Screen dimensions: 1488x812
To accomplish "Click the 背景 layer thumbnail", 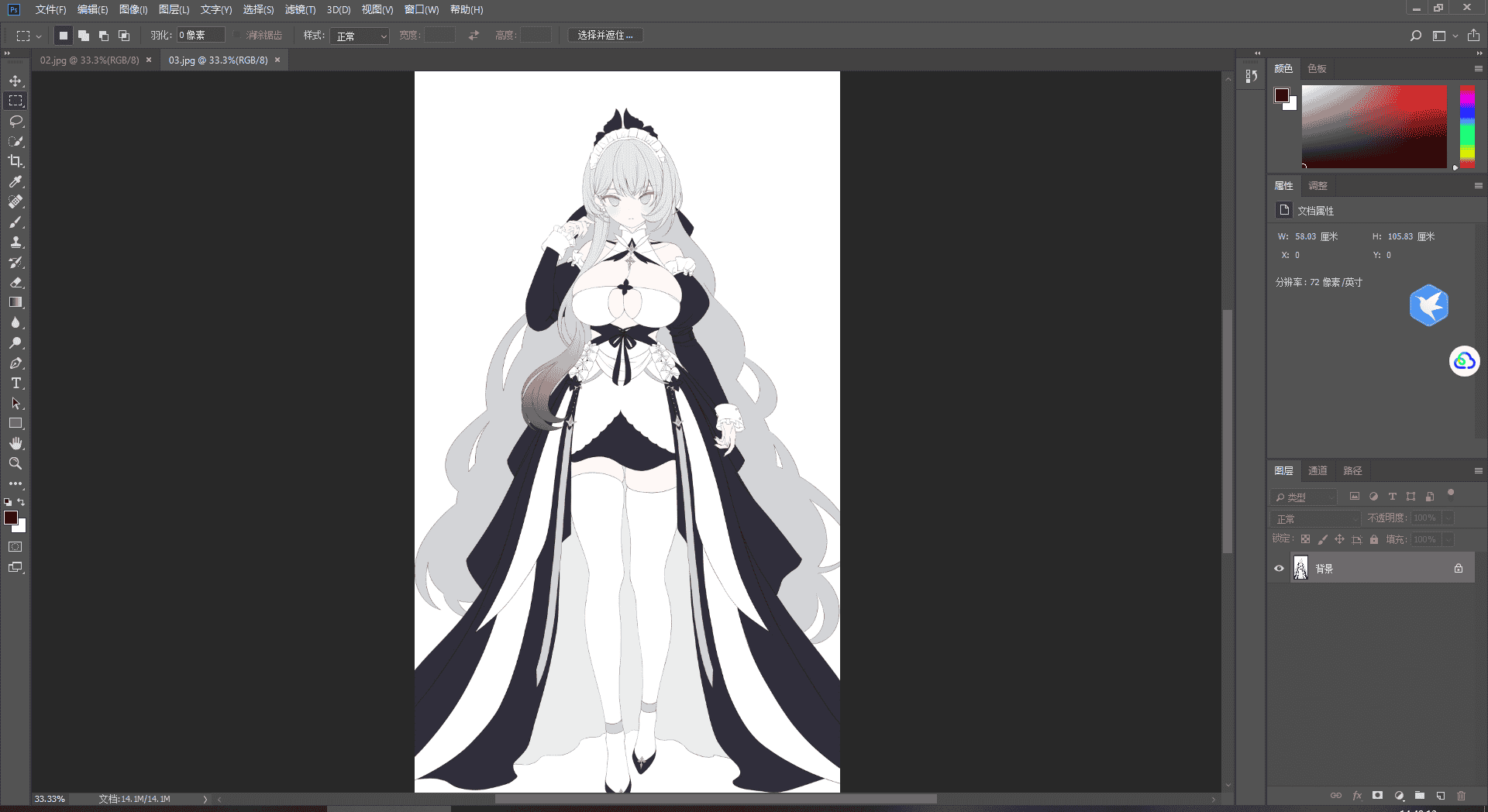I will 1300,569.
